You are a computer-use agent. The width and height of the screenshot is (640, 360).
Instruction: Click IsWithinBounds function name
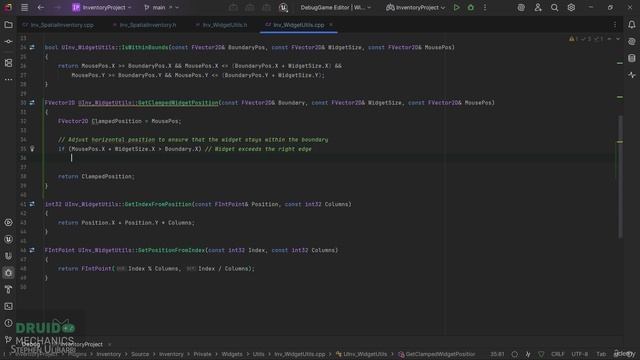point(145,47)
